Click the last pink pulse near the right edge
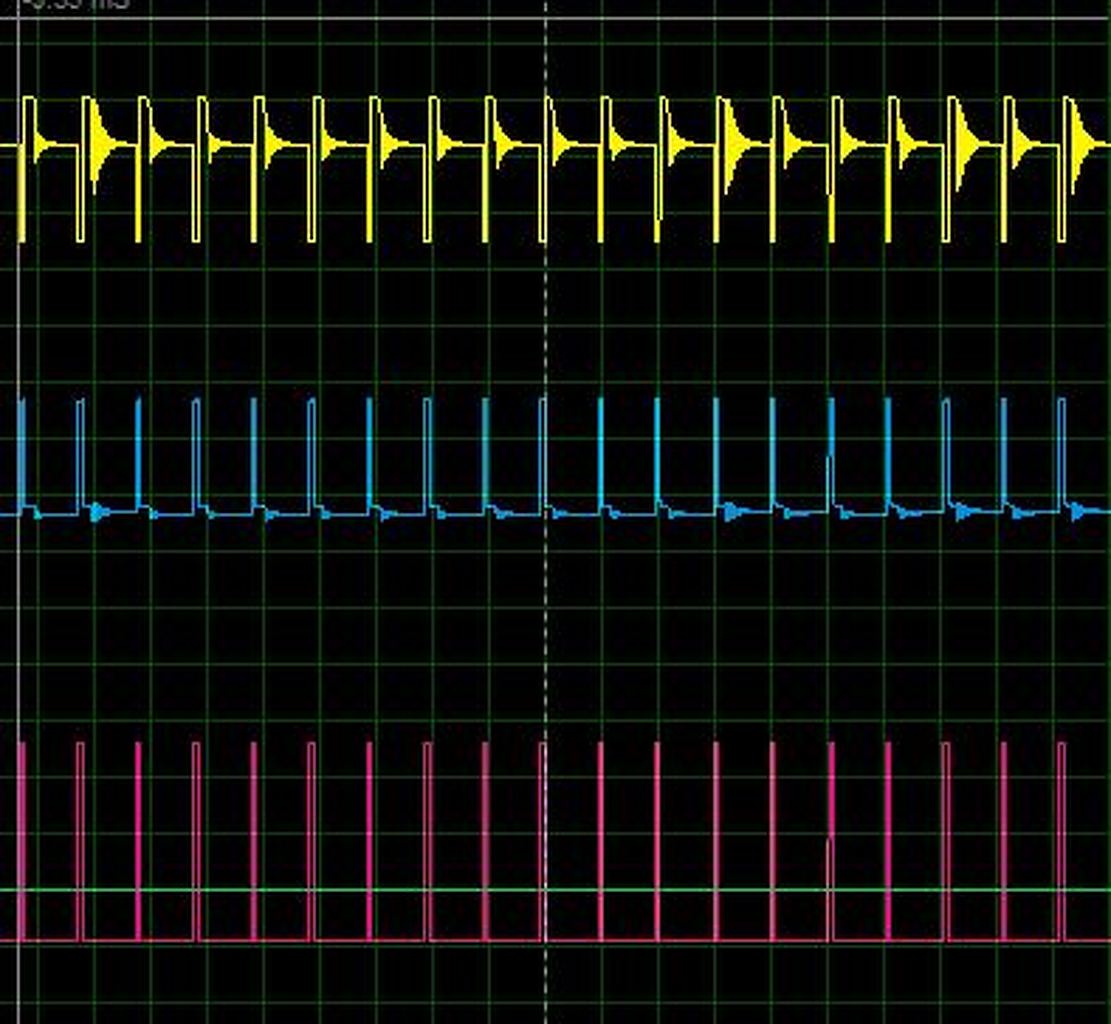The width and height of the screenshot is (1111, 1024). click(x=1061, y=842)
